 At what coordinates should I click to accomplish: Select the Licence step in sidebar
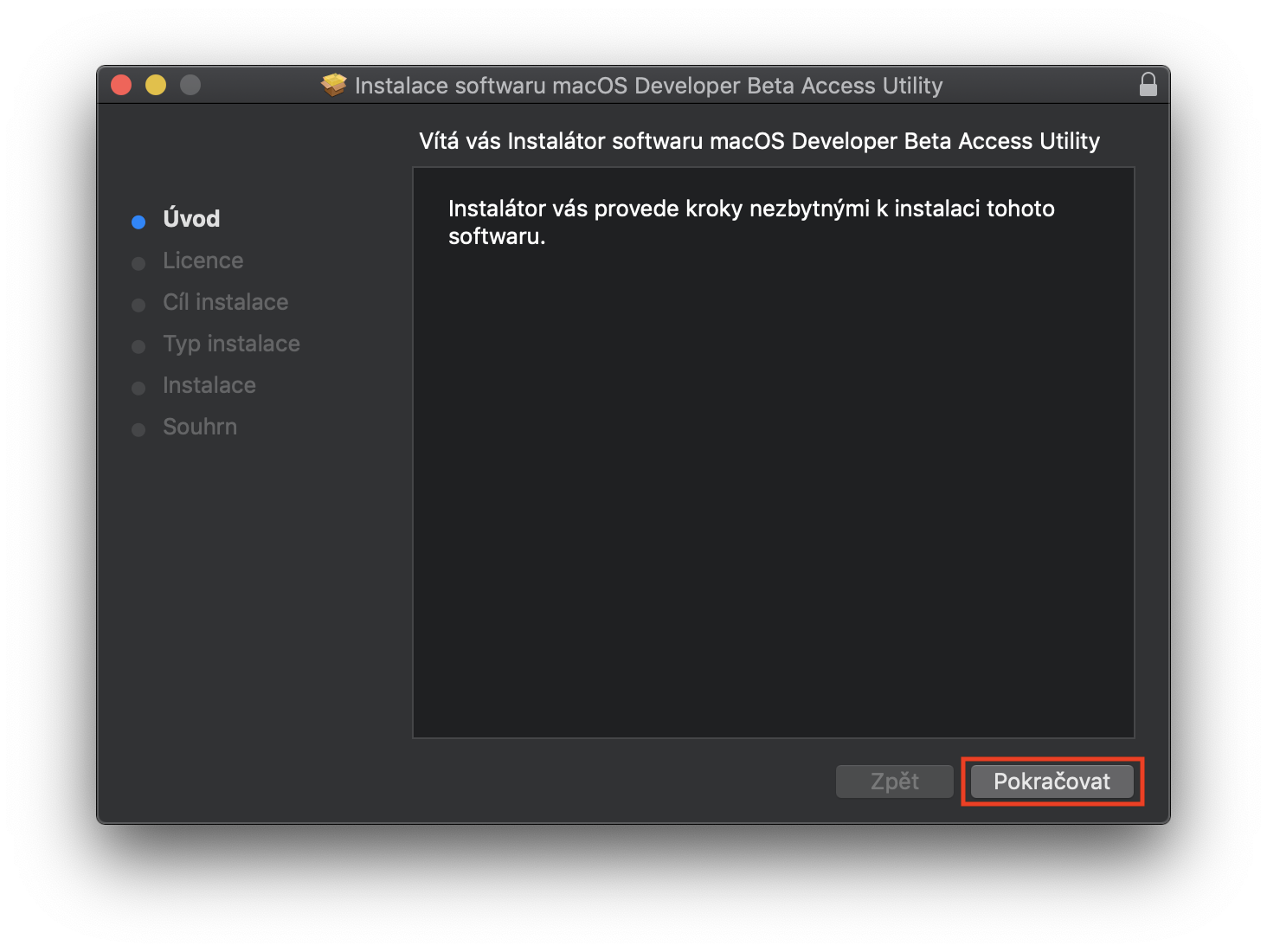point(203,261)
